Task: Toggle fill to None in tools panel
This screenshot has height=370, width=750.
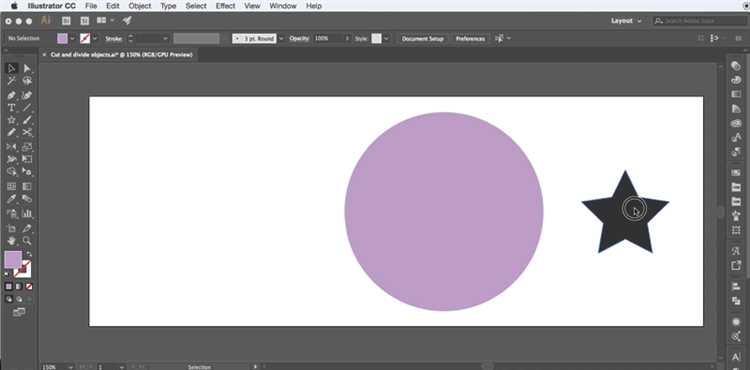Action: (x=29, y=286)
